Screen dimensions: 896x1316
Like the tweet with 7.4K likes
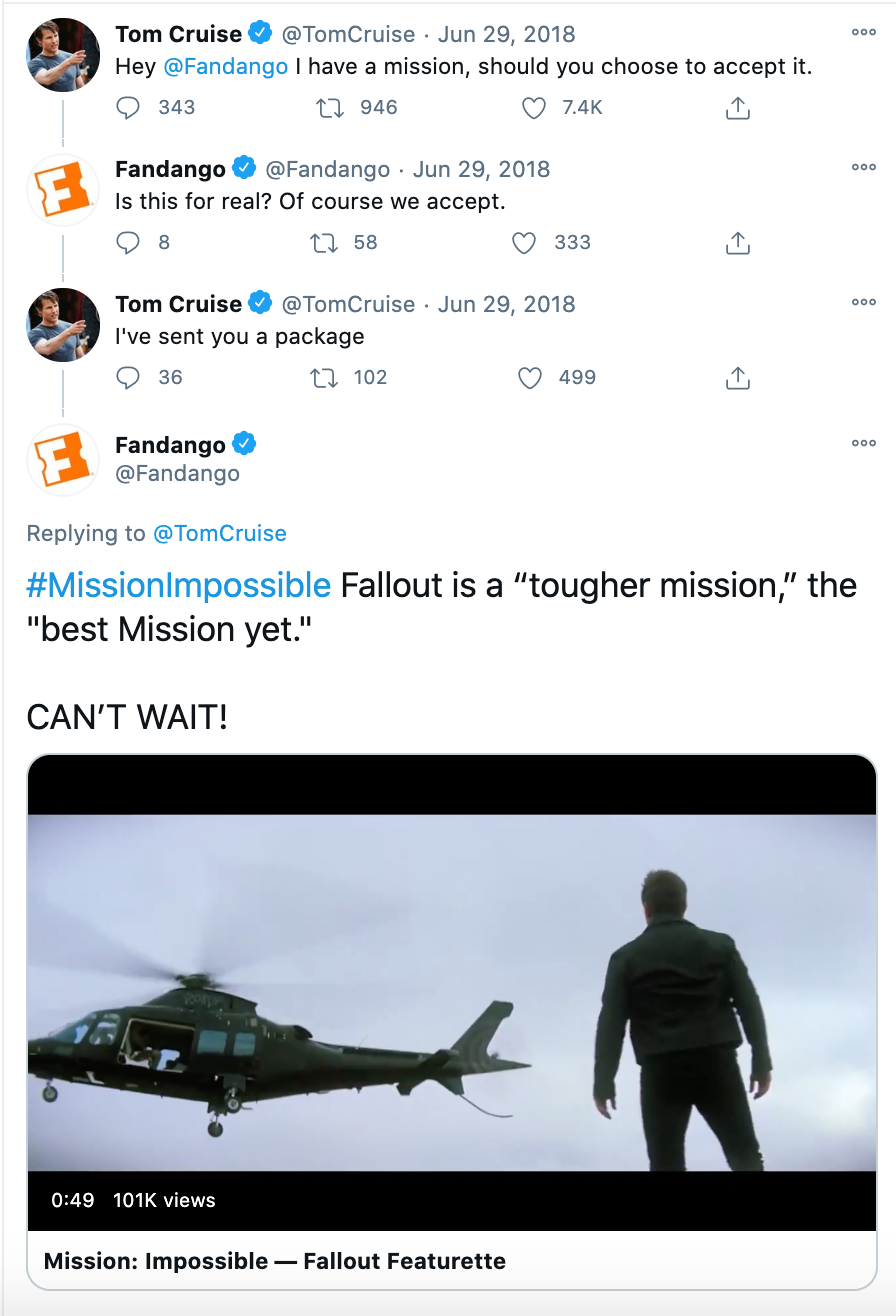point(534,108)
